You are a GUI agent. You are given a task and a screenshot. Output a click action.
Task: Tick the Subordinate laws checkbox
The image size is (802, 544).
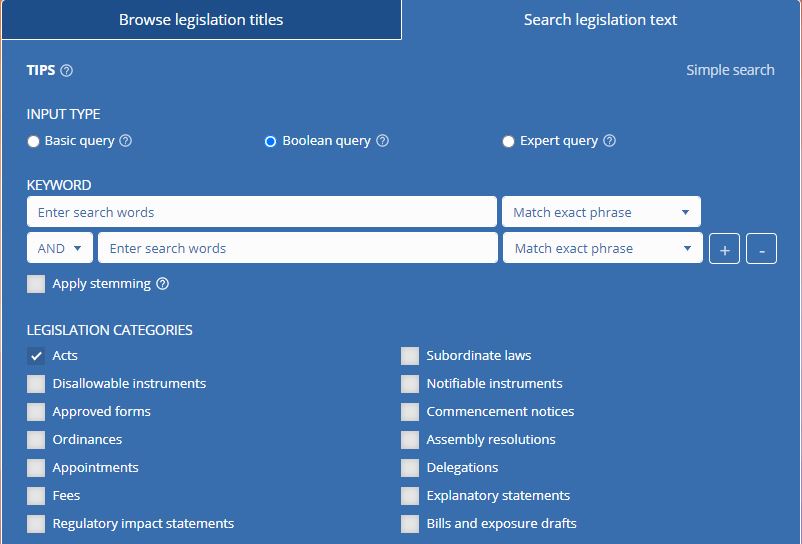click(x=410, y=356)
